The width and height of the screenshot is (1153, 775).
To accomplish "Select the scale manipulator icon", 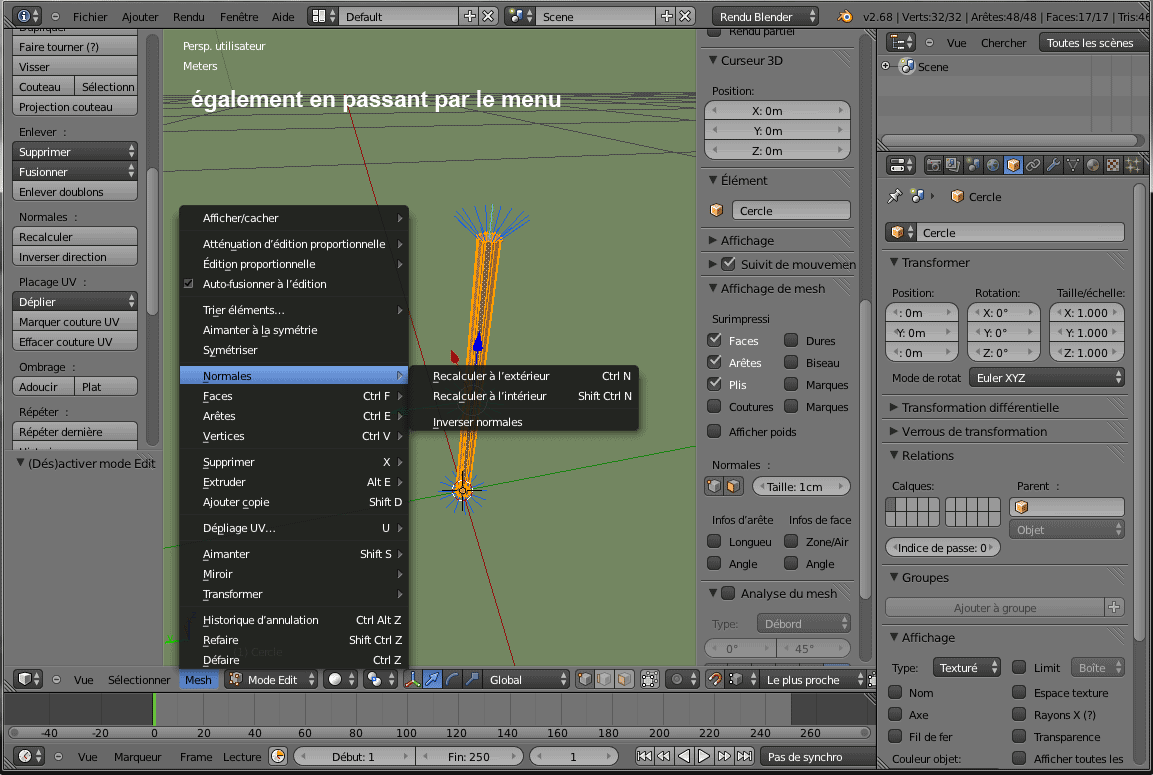I will (x=472, y=679).
